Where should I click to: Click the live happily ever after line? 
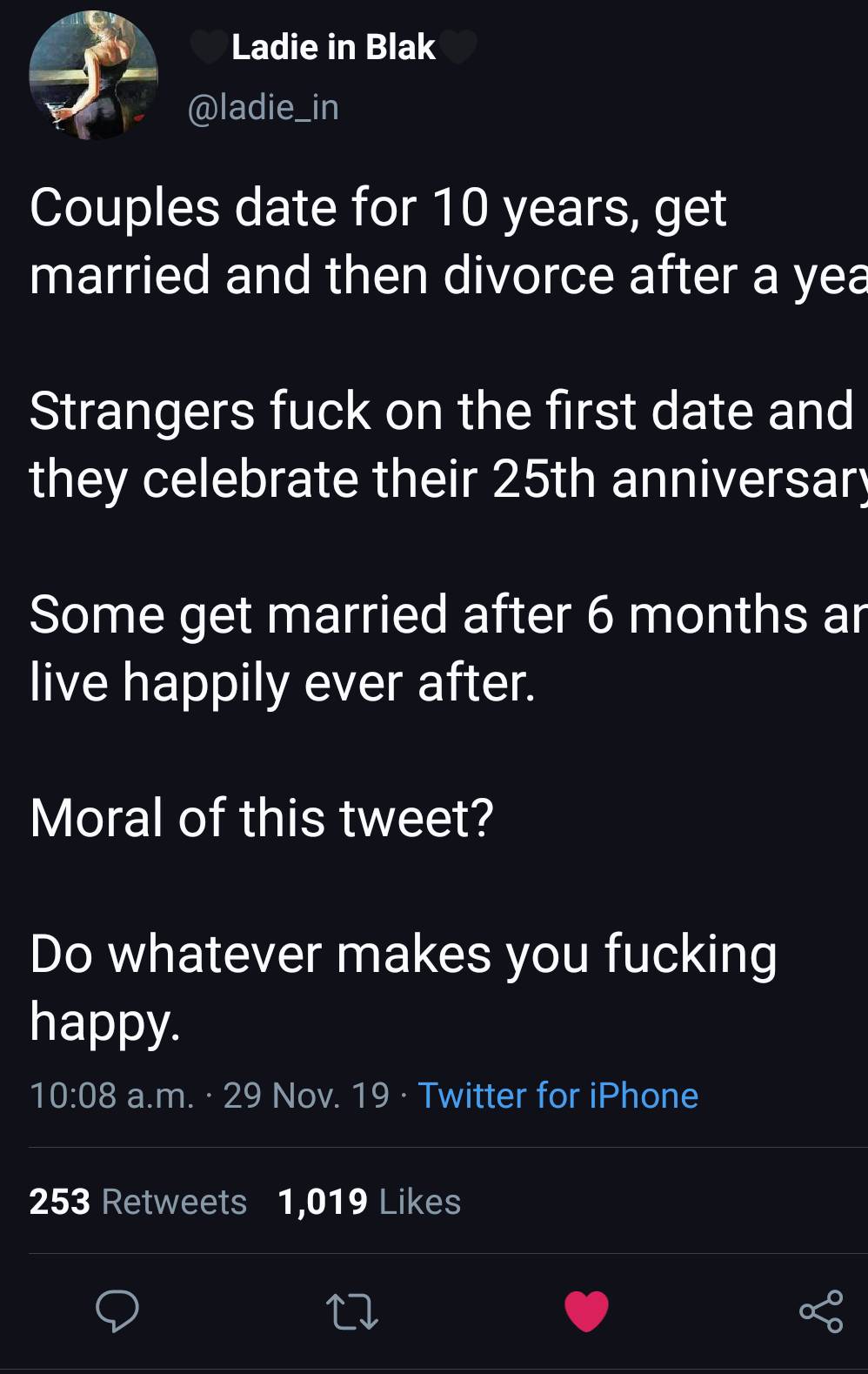[x=282, y=682]
